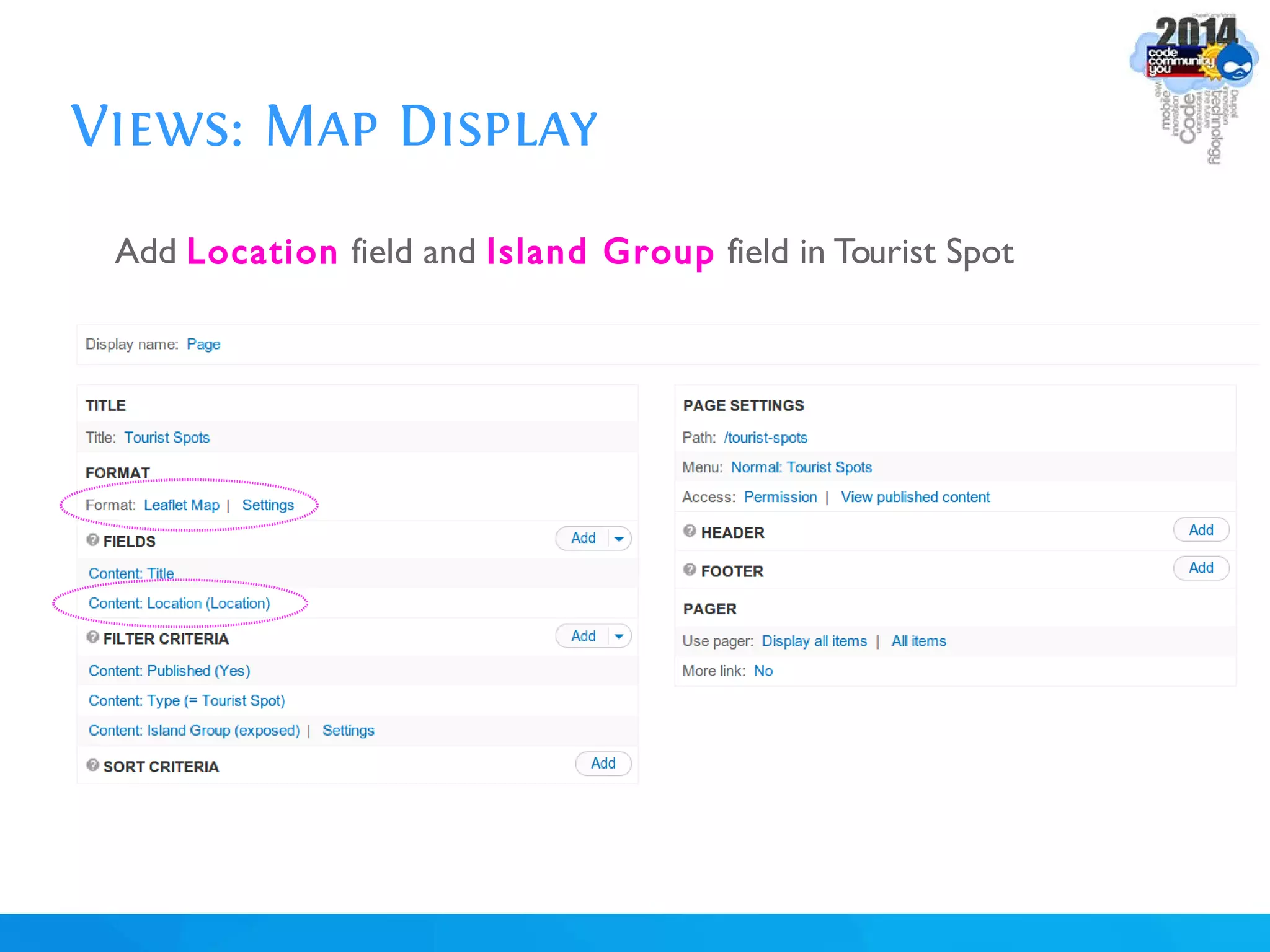Image resolution: width=1270 pixels, height=952 pixels.
Task: Expand the FILTER CRITERIA Add dropdown arrow
Action: coord(619,637)
